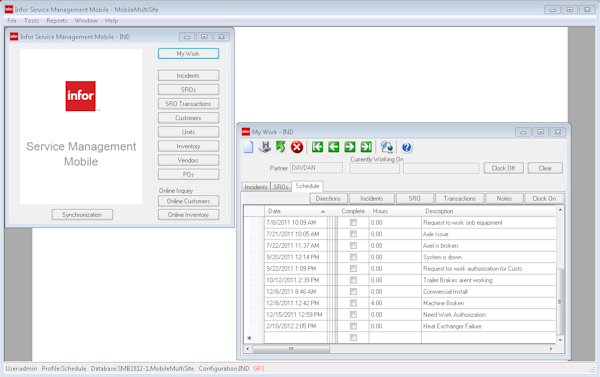Click the My Work button
This screenshot has width=600, height=377.
pos(188,54)
